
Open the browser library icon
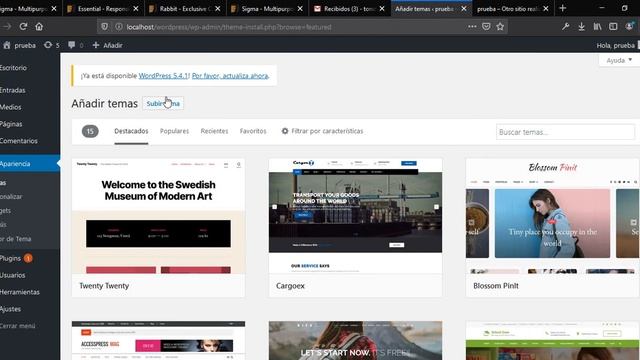tap(597, 27)
